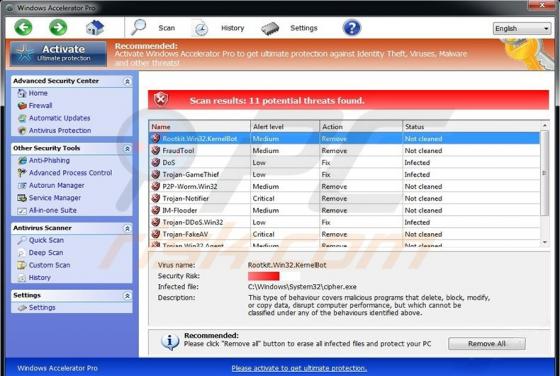The image size is (560, 376).
Task: Click the Quick Scan icon
Action: pos(22,240)
